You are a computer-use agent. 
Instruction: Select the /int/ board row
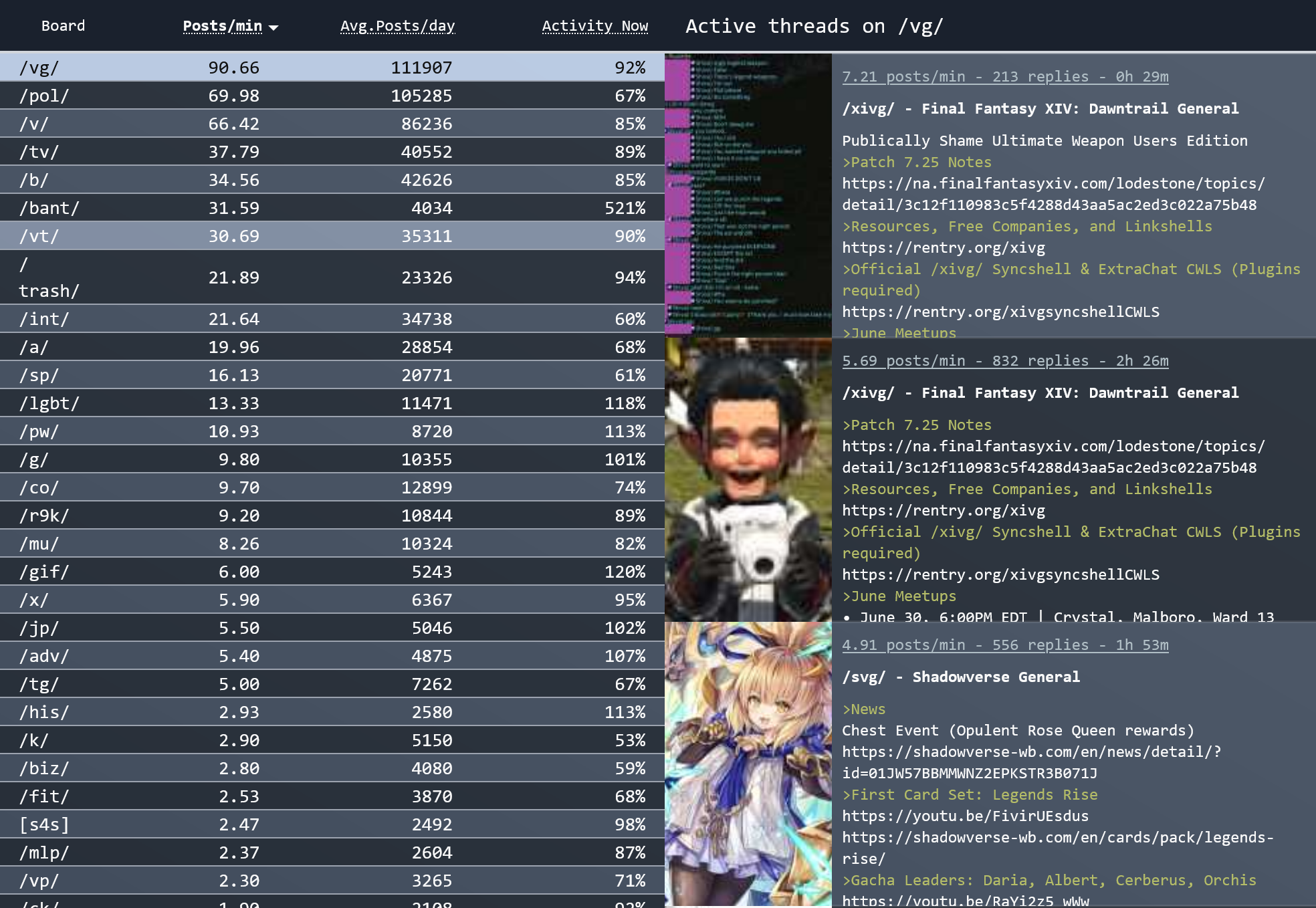pyautogui.click(x=332, y=319)
